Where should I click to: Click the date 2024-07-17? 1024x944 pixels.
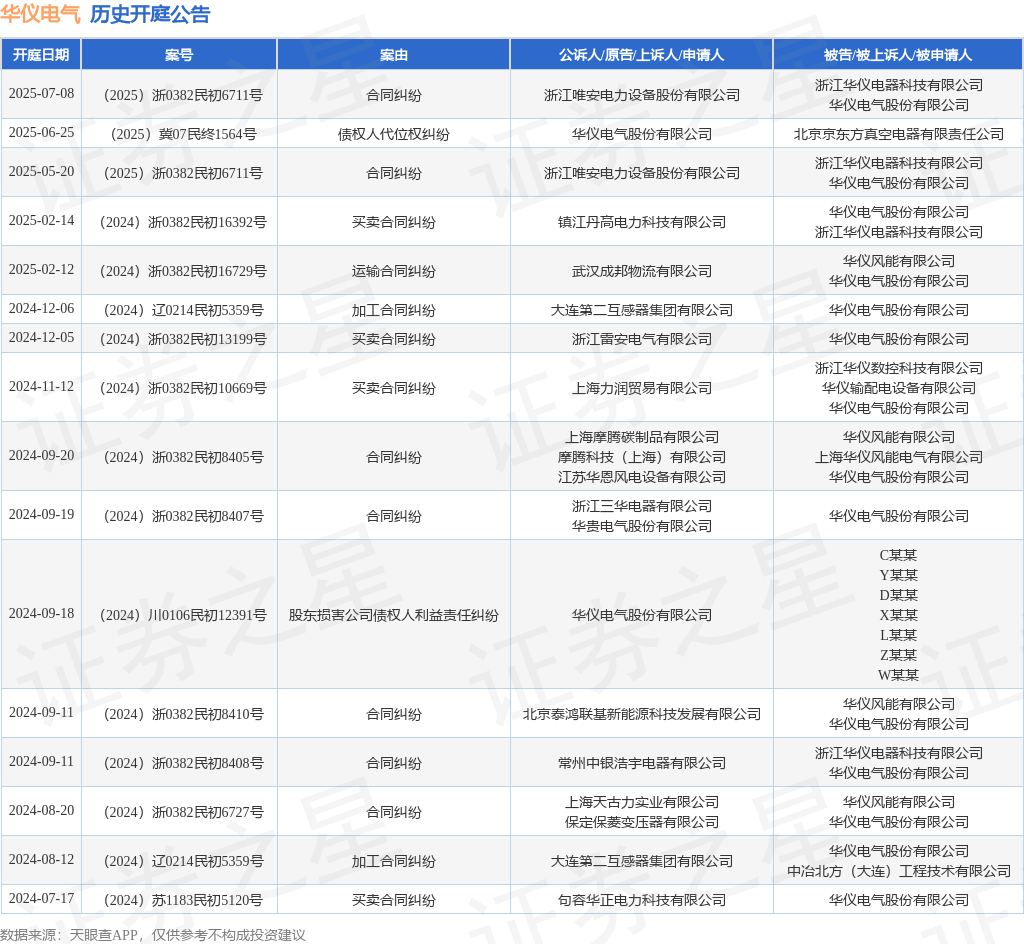tap(41, 898)
